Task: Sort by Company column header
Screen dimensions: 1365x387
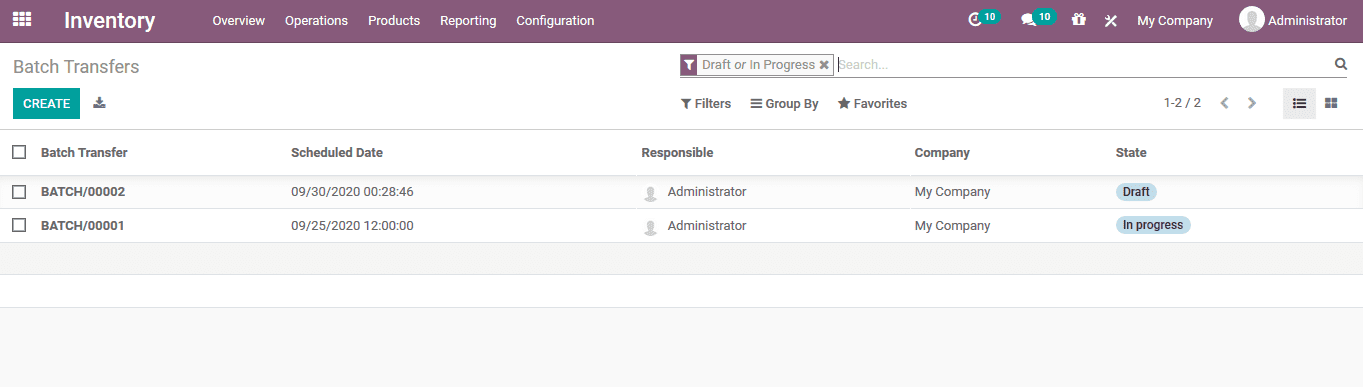Action: point(942,153)
